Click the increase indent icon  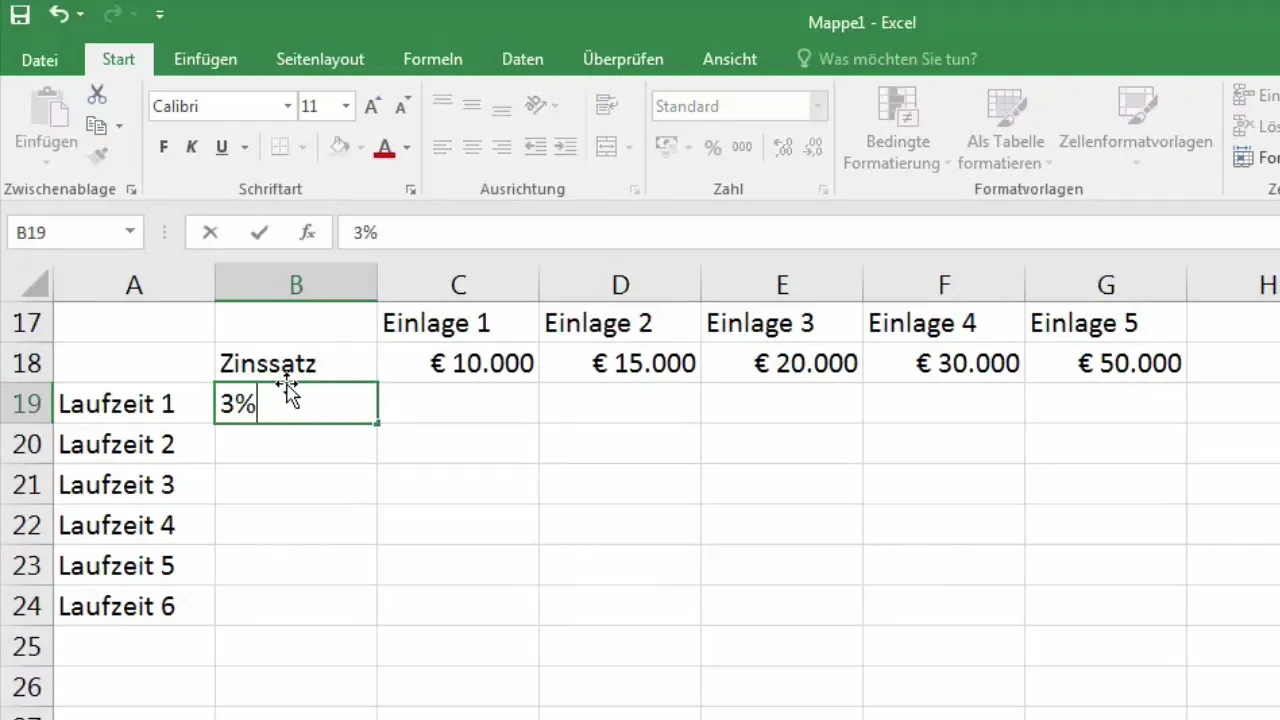click(566, 147)
